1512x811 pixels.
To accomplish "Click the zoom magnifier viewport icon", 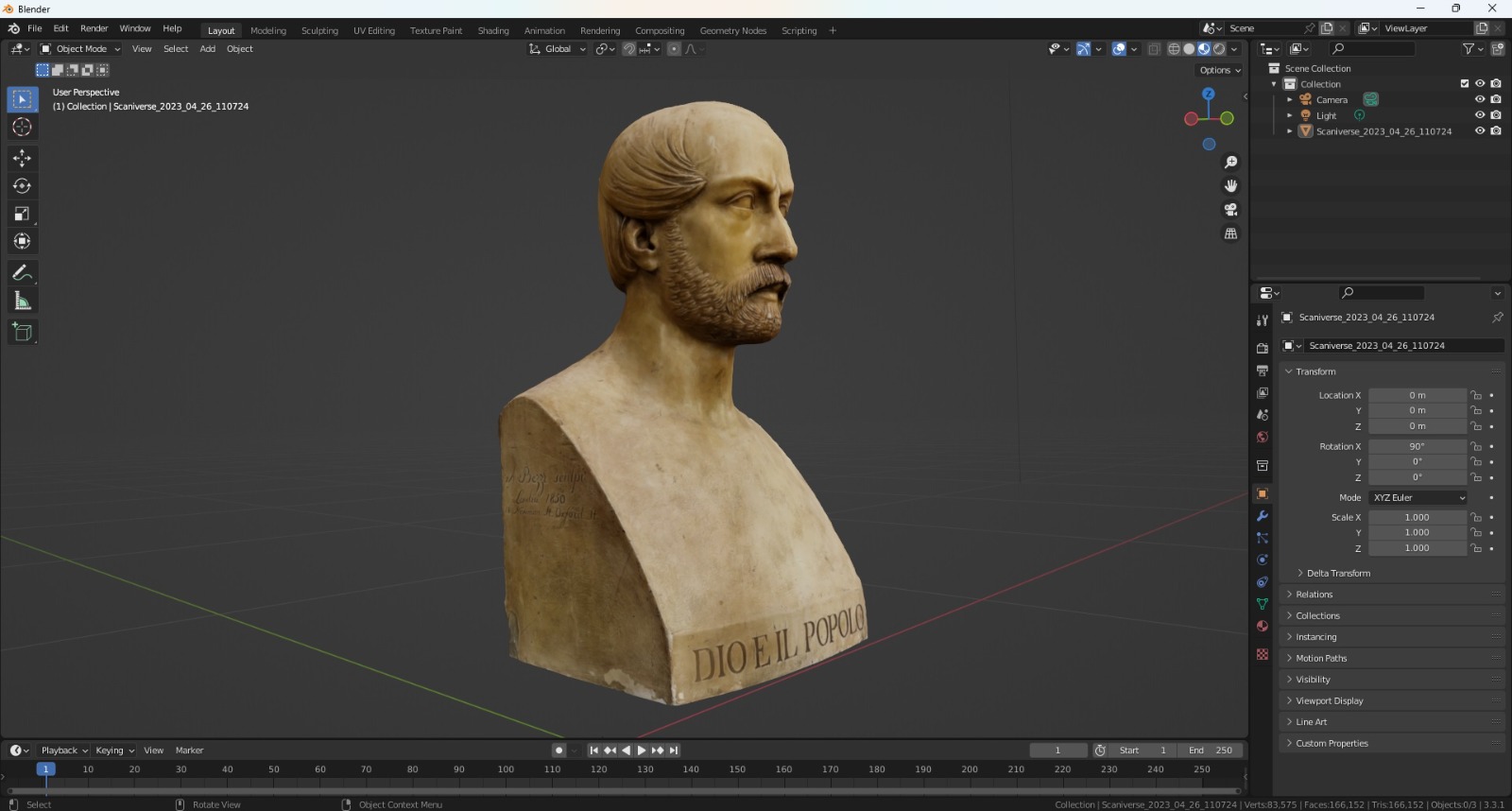I will pos(1230,163).
